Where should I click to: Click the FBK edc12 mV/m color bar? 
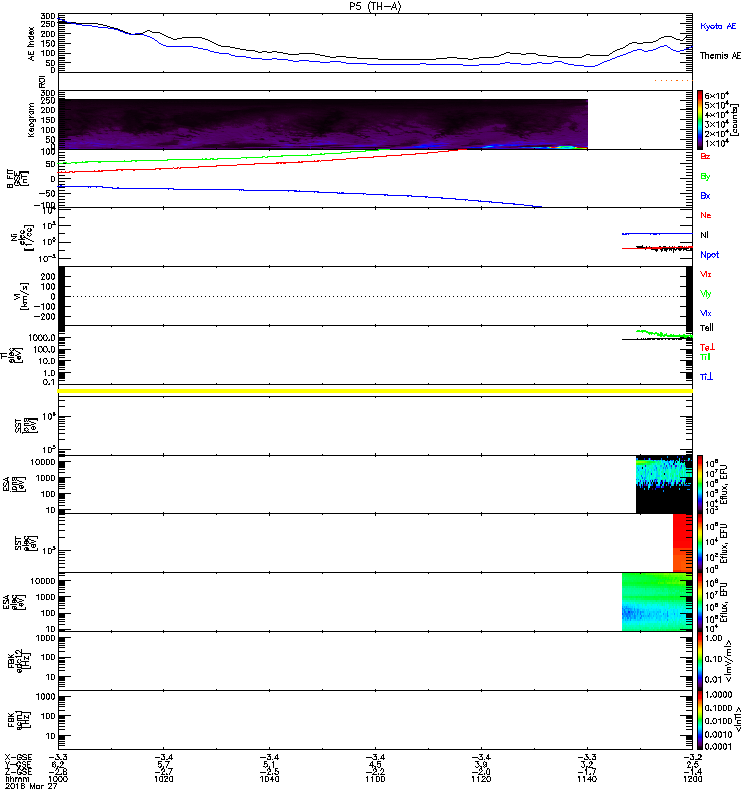coord(700,661)
